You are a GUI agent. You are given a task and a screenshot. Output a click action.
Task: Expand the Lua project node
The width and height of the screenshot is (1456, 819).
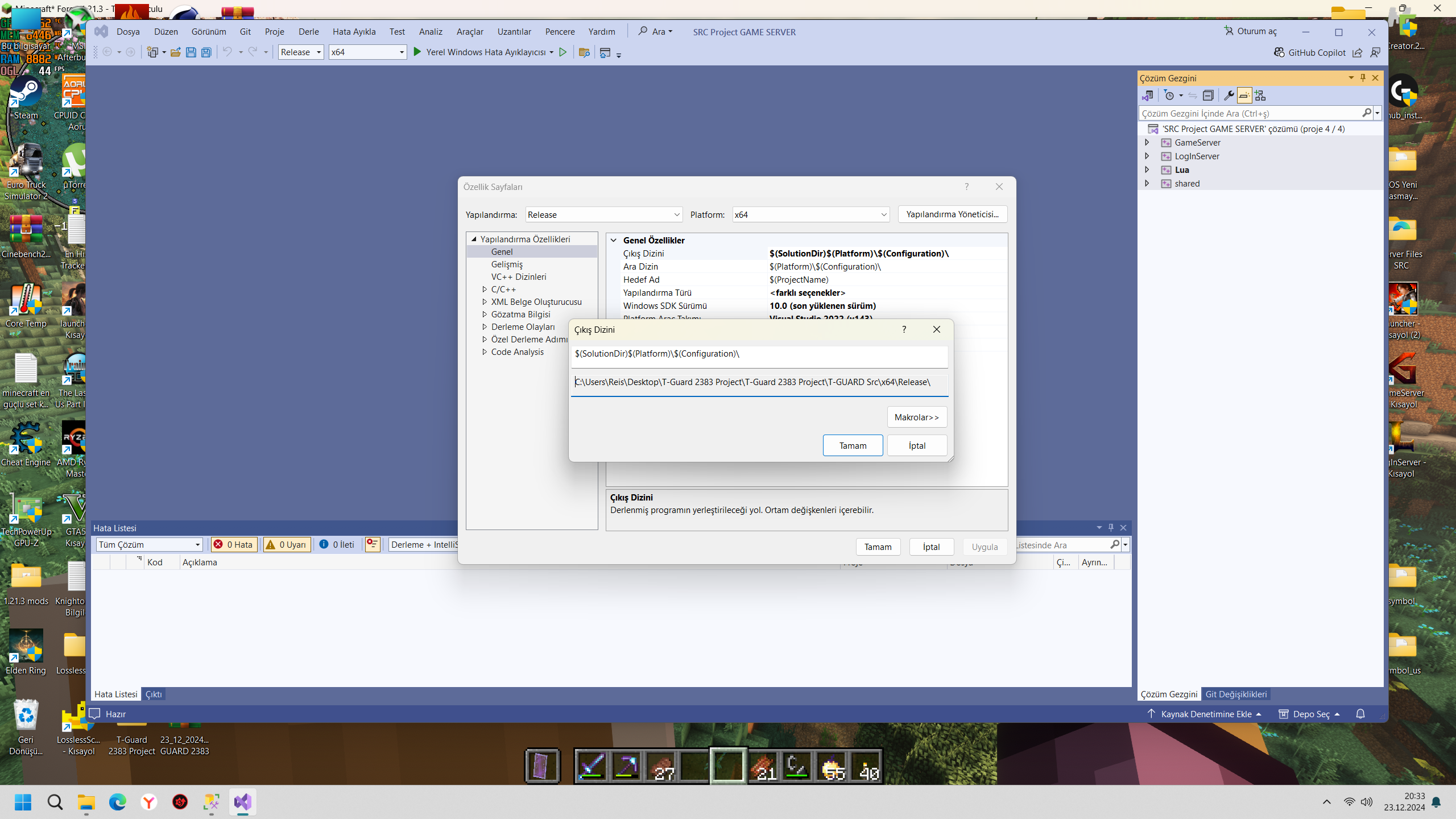(1147, 169)
